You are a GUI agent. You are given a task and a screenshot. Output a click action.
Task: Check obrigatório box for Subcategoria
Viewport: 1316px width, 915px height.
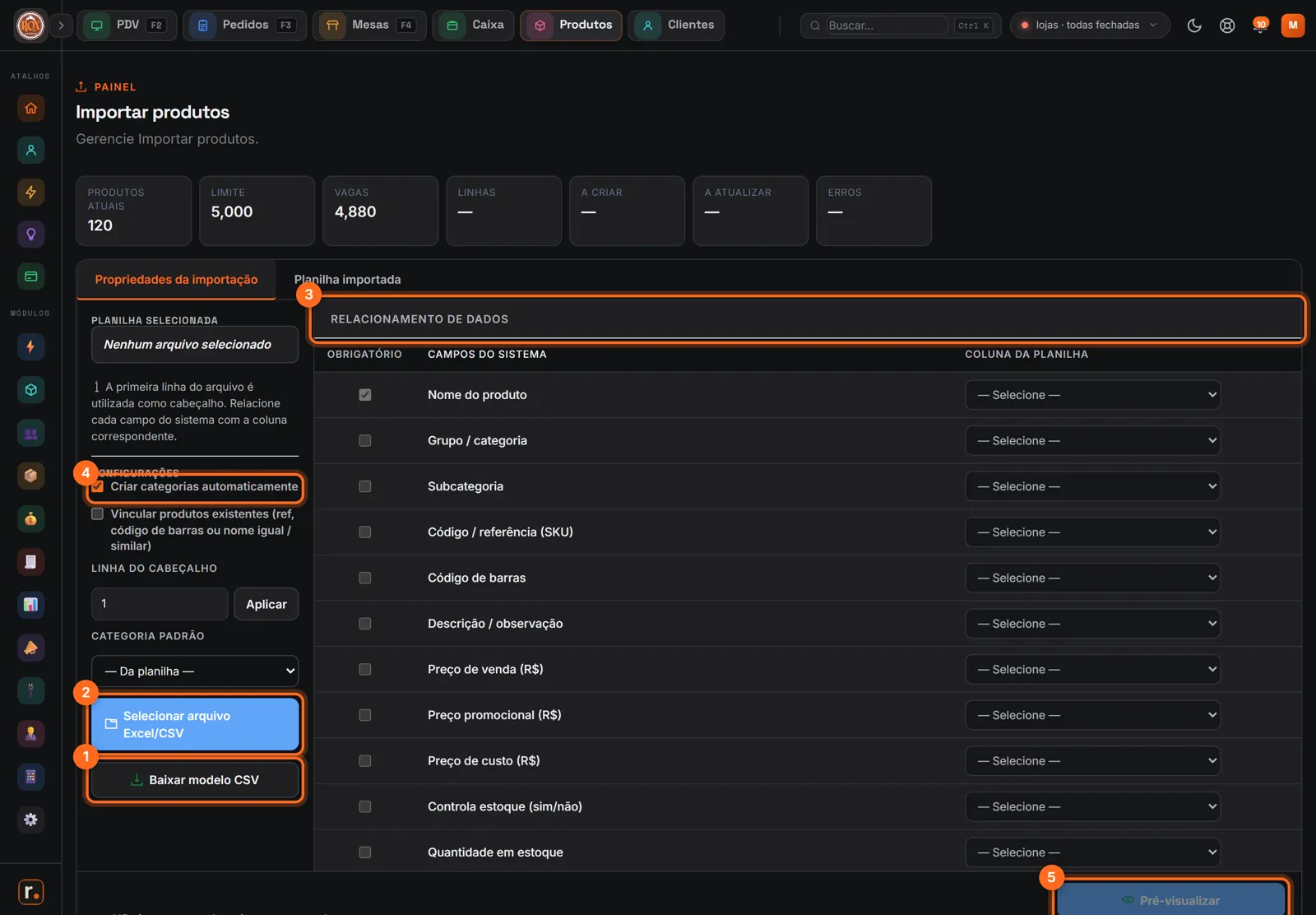[365, 486]
